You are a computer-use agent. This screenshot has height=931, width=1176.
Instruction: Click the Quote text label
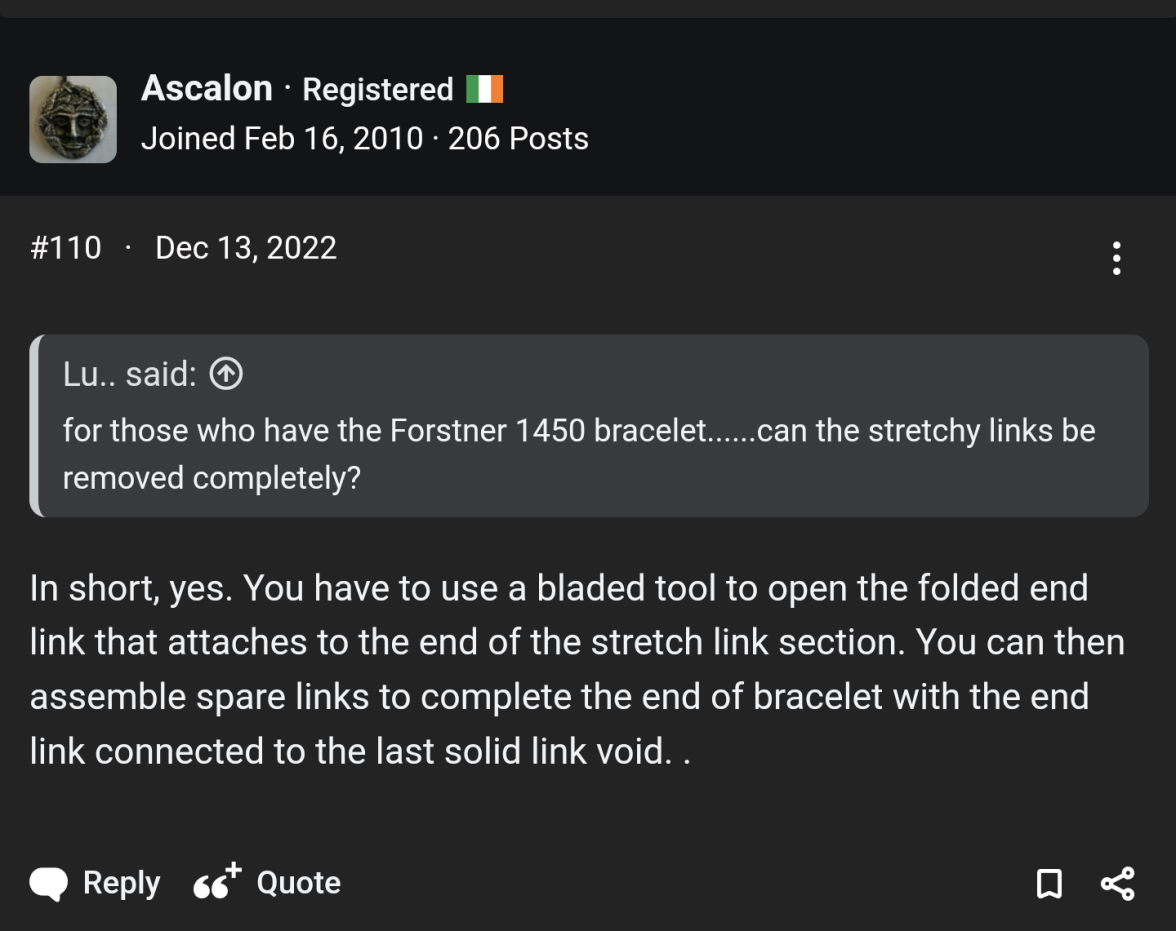(x=299, y=883)
